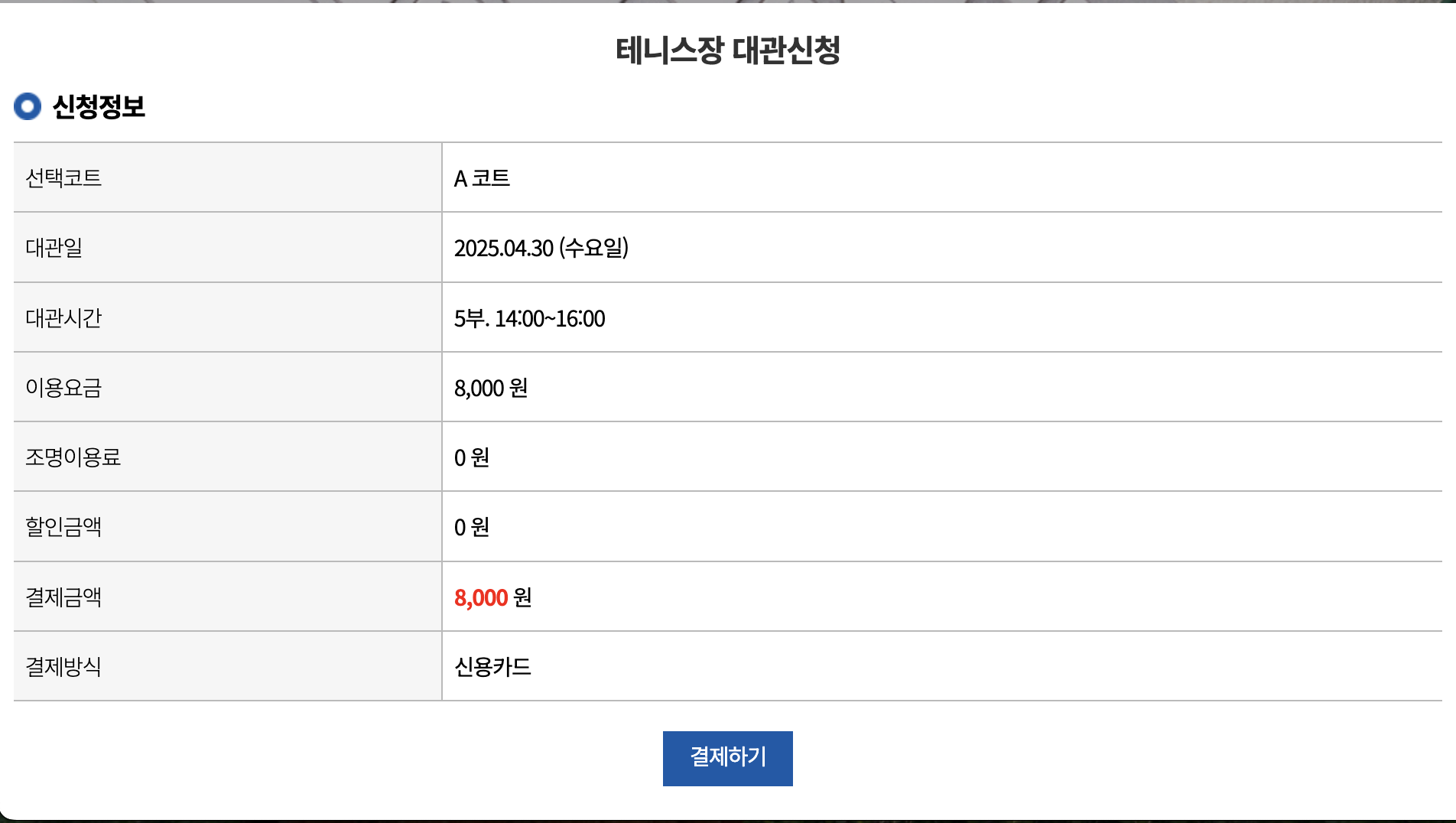Select the time slot 5부. 14:00~16:00
The height and width of the screenshot is (823, 1456).
coord(529,318)
